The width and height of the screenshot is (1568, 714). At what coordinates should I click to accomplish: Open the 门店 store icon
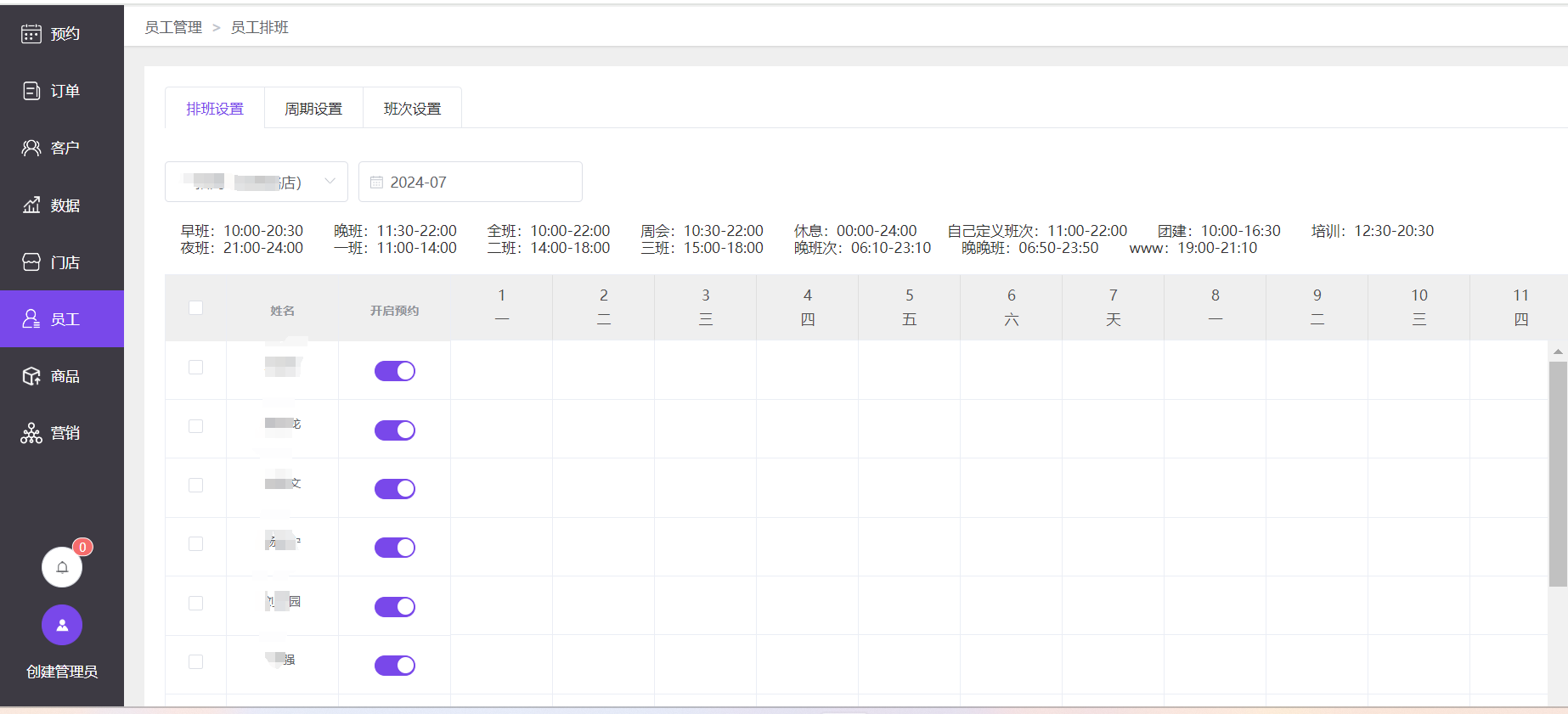pyautogui.click(x=31, y=262)
